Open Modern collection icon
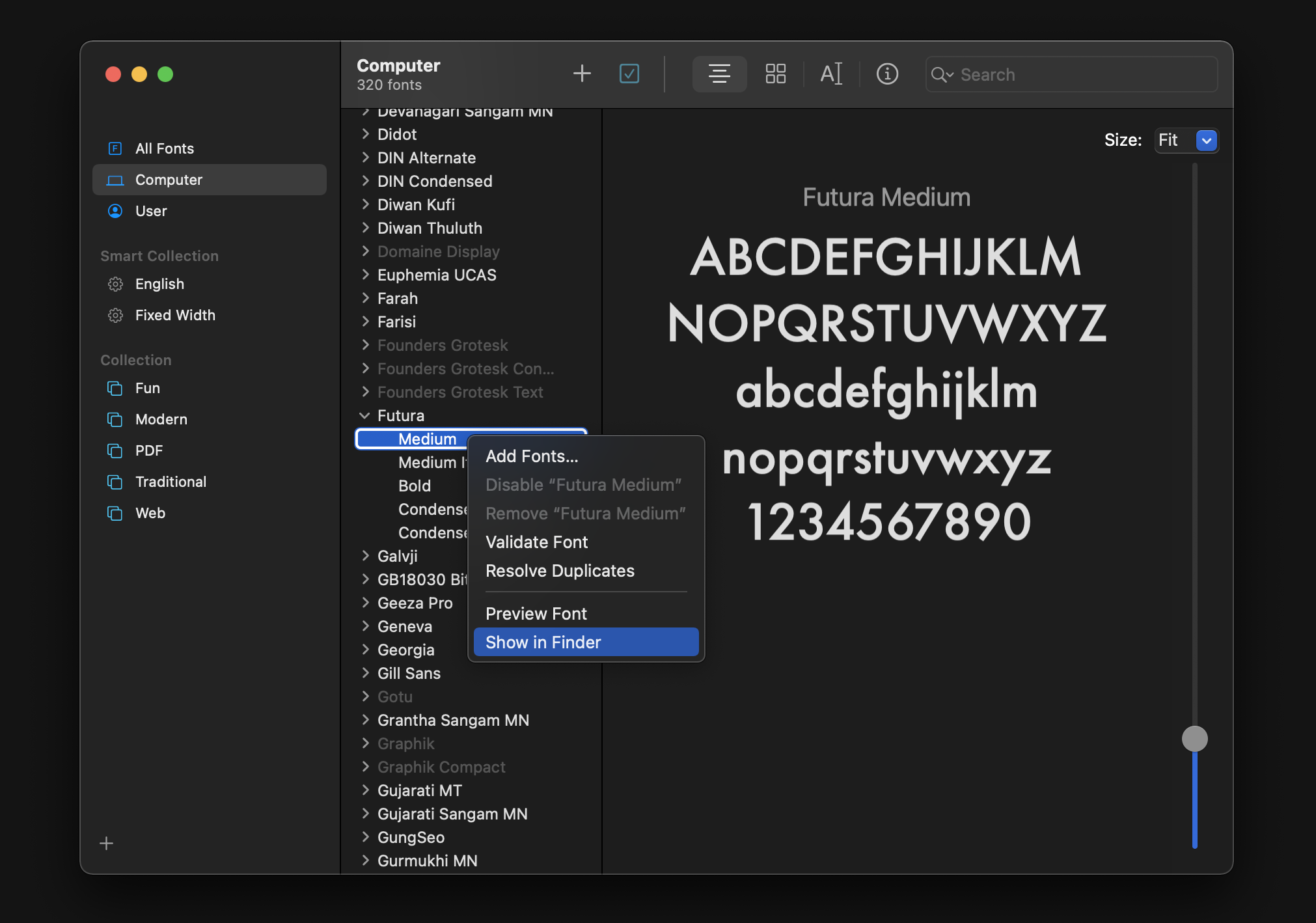 (x=115, y=420)
